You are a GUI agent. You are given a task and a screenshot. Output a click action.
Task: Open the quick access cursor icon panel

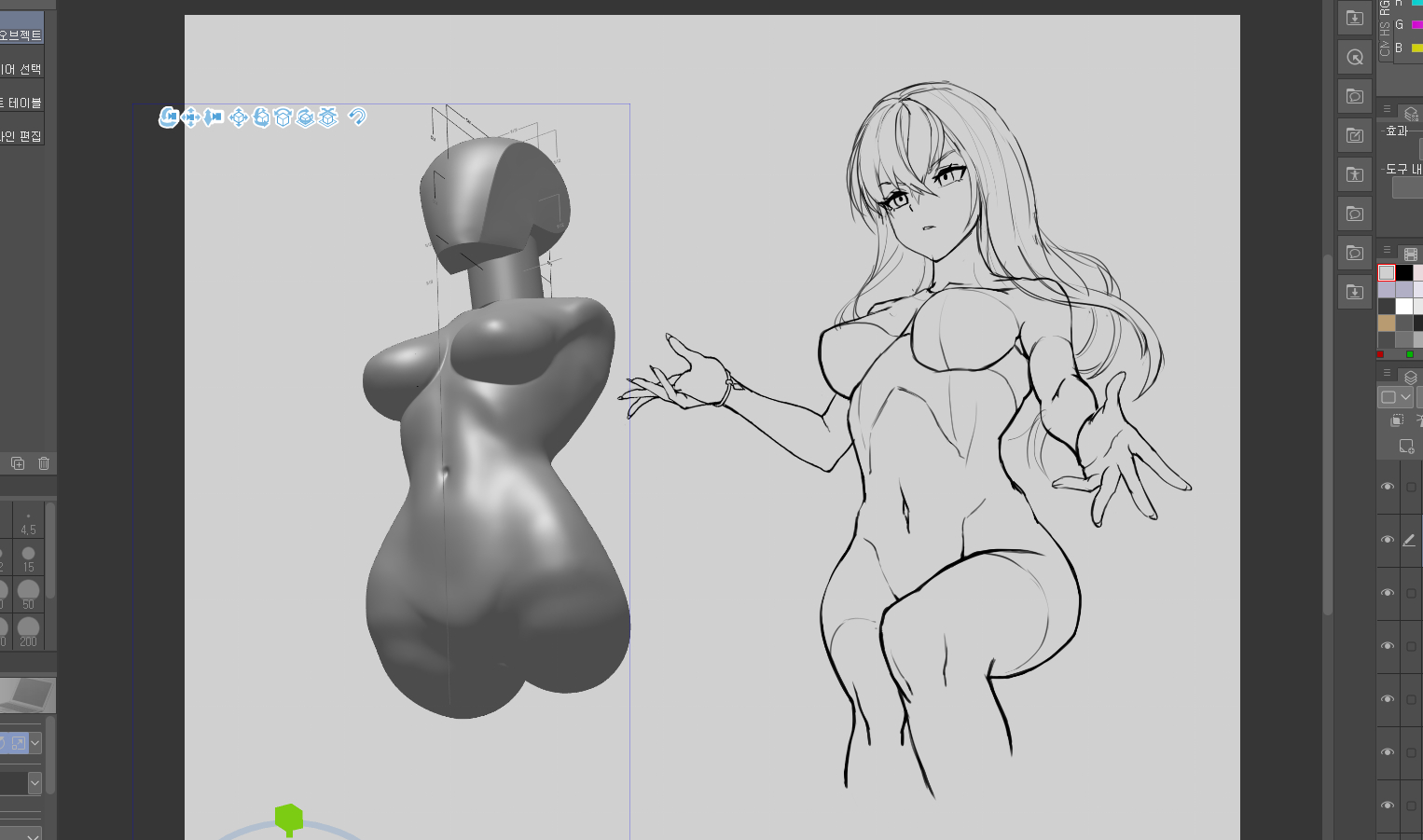pyautogui.click(x=1355, y=57)
